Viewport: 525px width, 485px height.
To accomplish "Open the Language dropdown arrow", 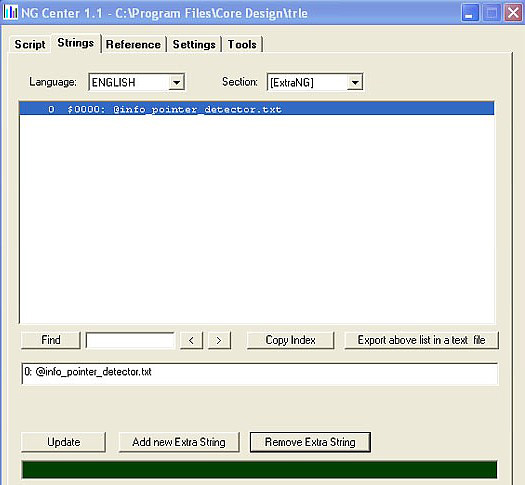I will [176, 82].
